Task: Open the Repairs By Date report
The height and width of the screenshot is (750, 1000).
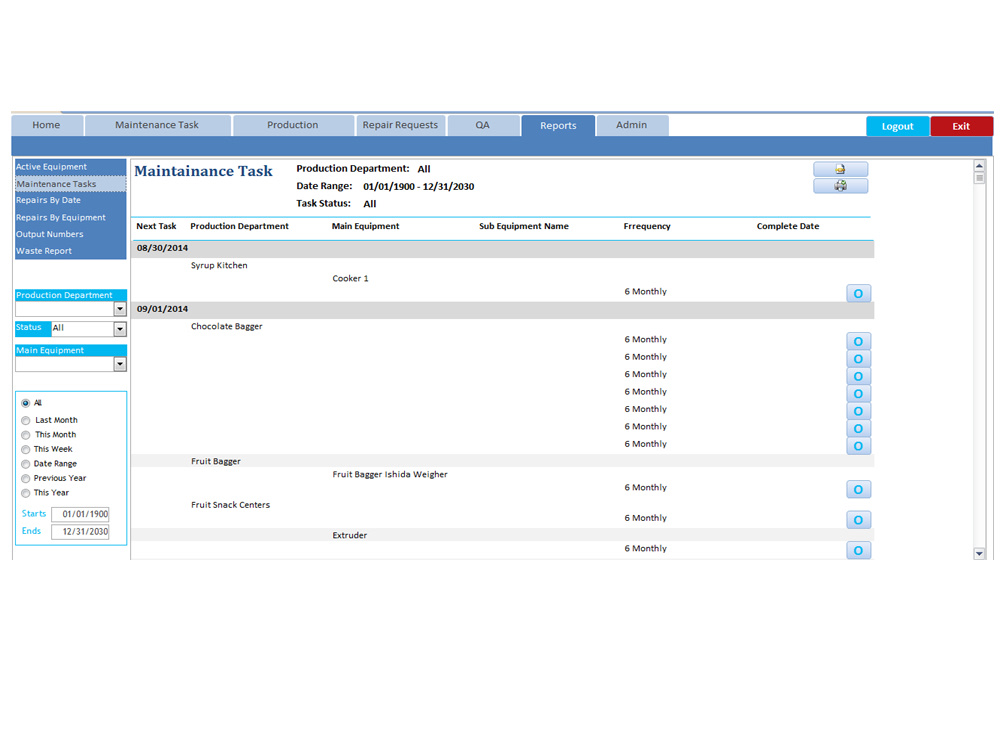Action: pos(70,200)
